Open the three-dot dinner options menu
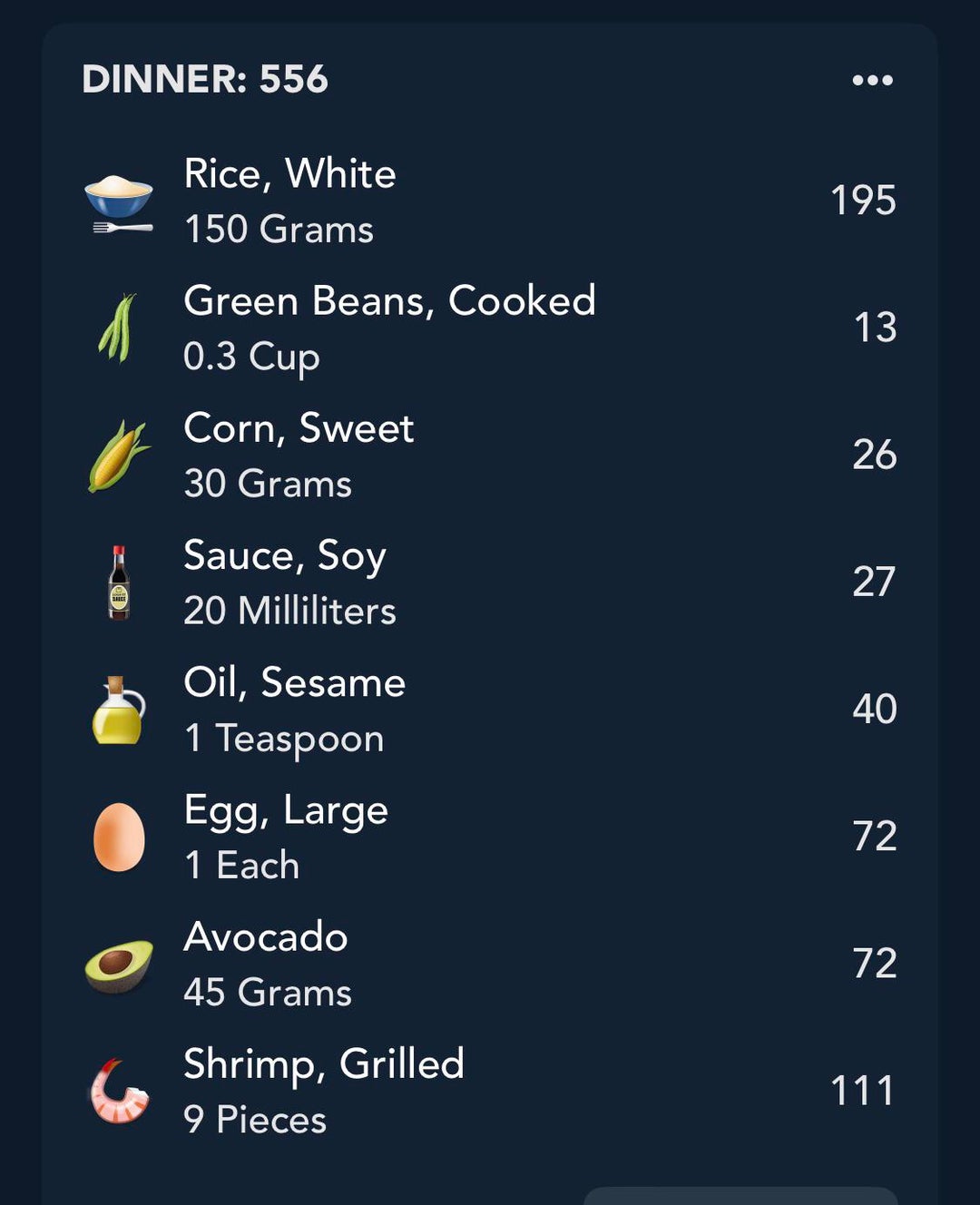This screenshot has height=1205, width=980. 872,80
